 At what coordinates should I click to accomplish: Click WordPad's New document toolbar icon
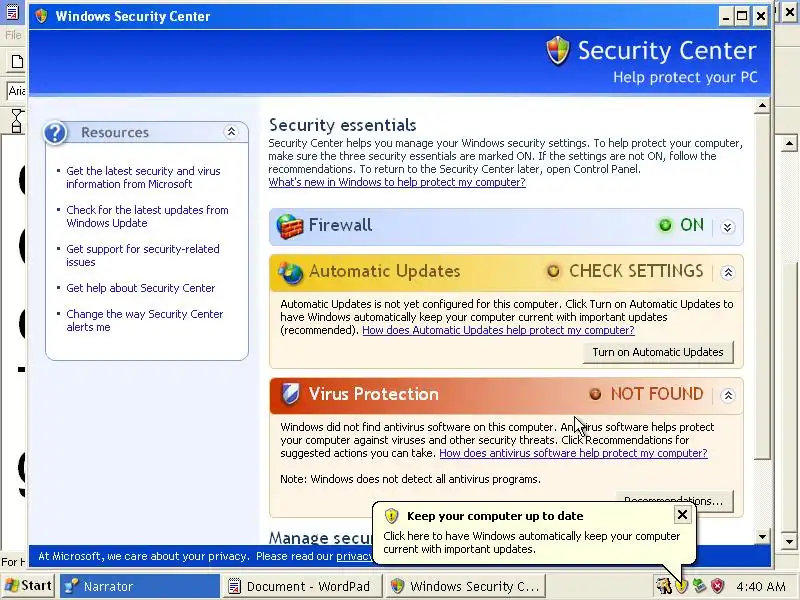[17, 62]
